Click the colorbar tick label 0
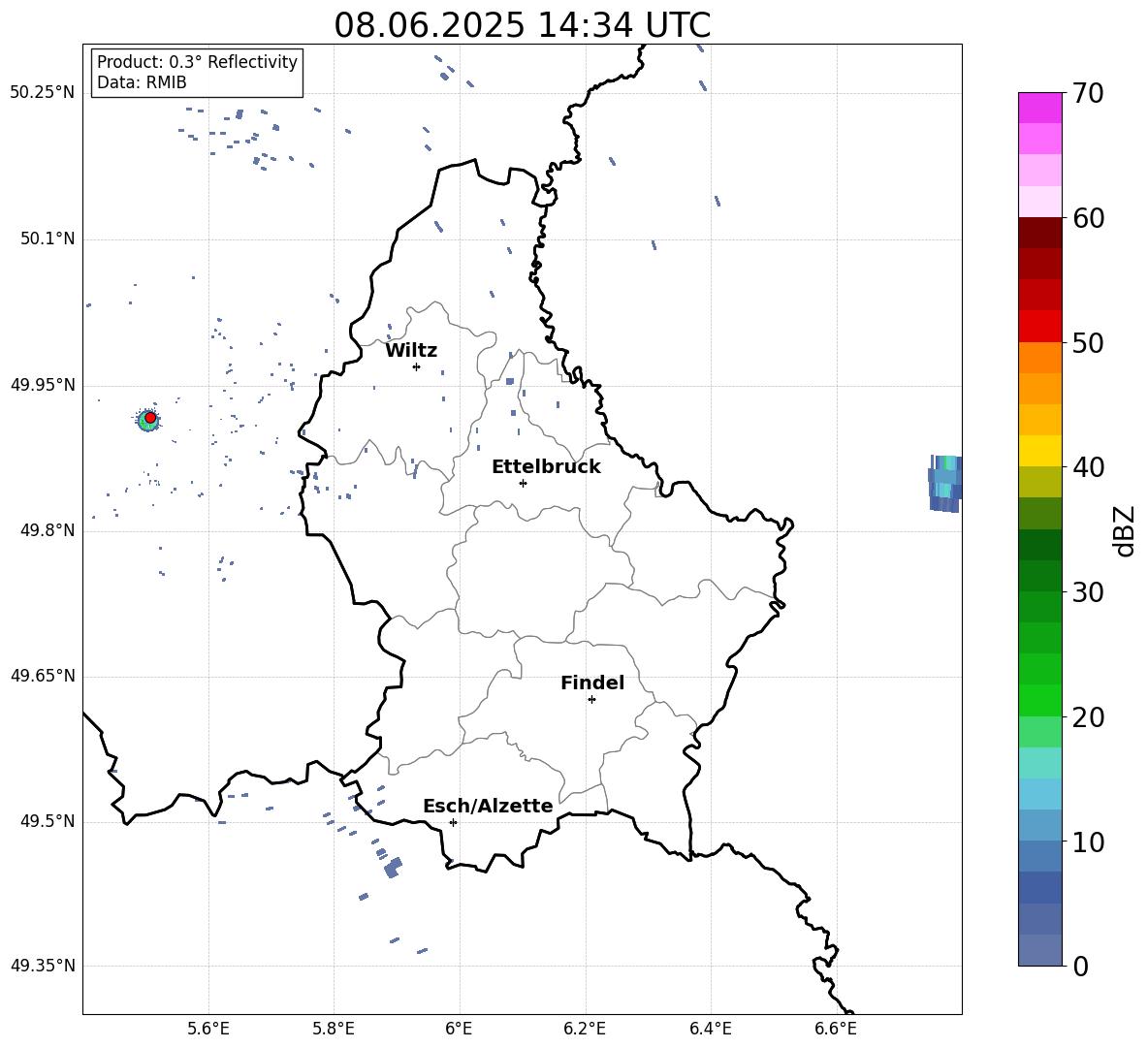This screenshot has height=1048, width=1148. (x=1081, y=966)
